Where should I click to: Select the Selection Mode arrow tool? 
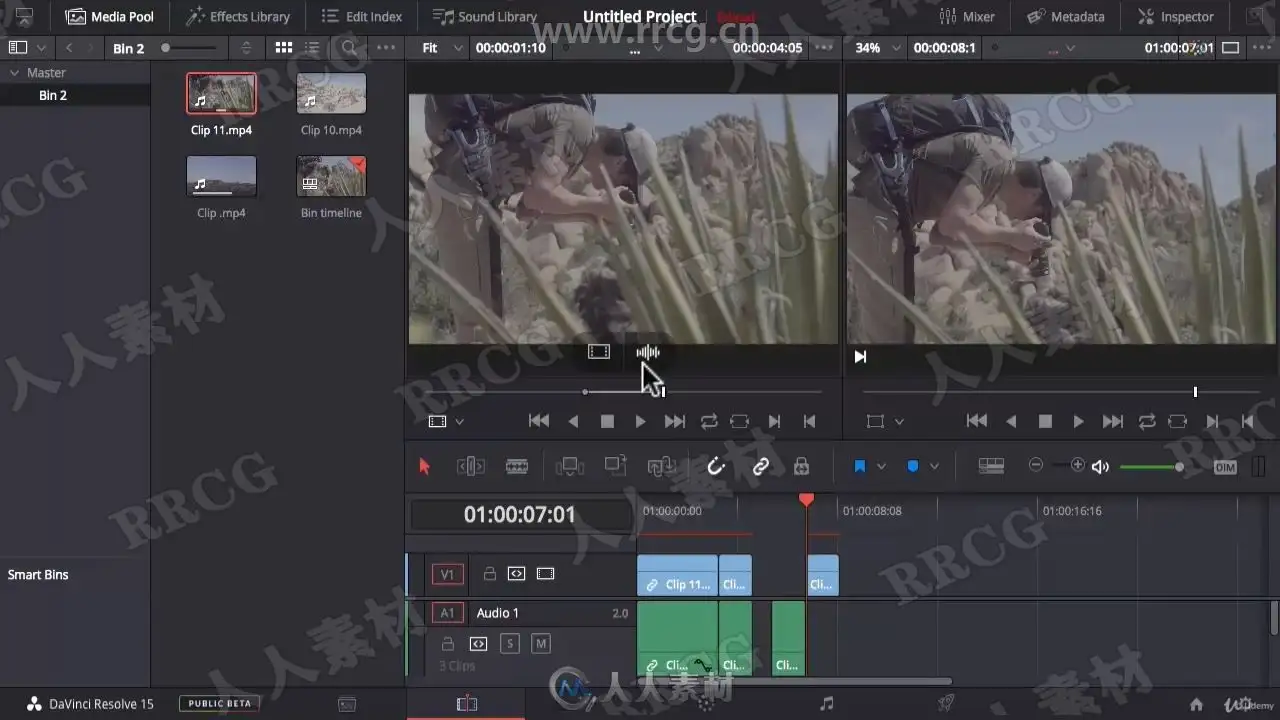(424, 466)
